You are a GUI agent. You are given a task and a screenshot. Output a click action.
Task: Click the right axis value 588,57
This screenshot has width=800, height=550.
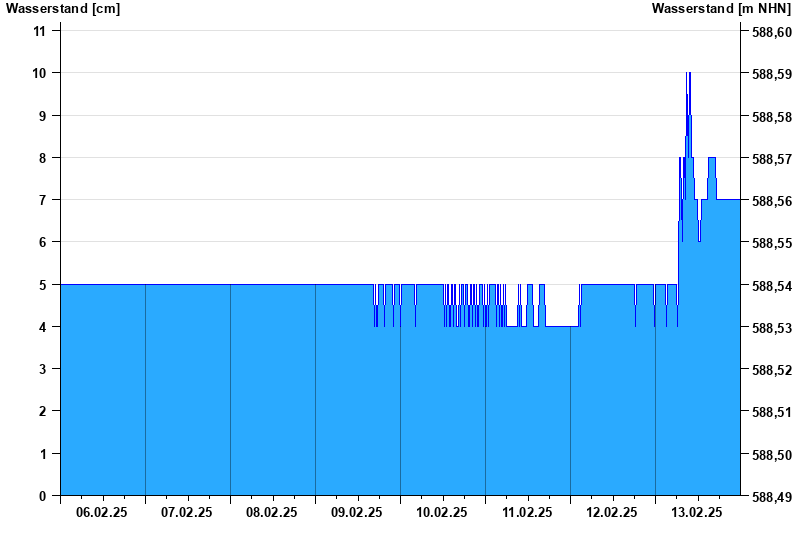coord(771,159)
